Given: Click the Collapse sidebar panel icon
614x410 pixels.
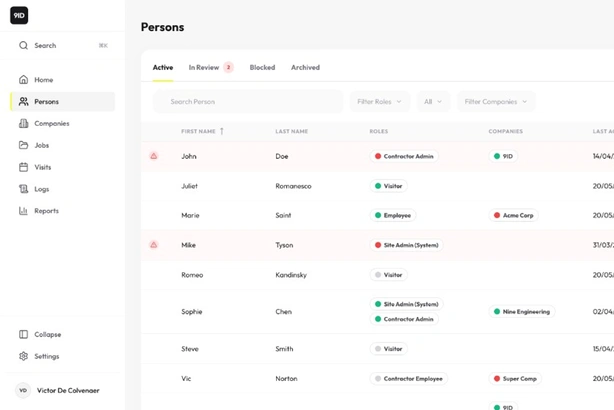Looking at the screenshot, I should (x=23, y=334).
